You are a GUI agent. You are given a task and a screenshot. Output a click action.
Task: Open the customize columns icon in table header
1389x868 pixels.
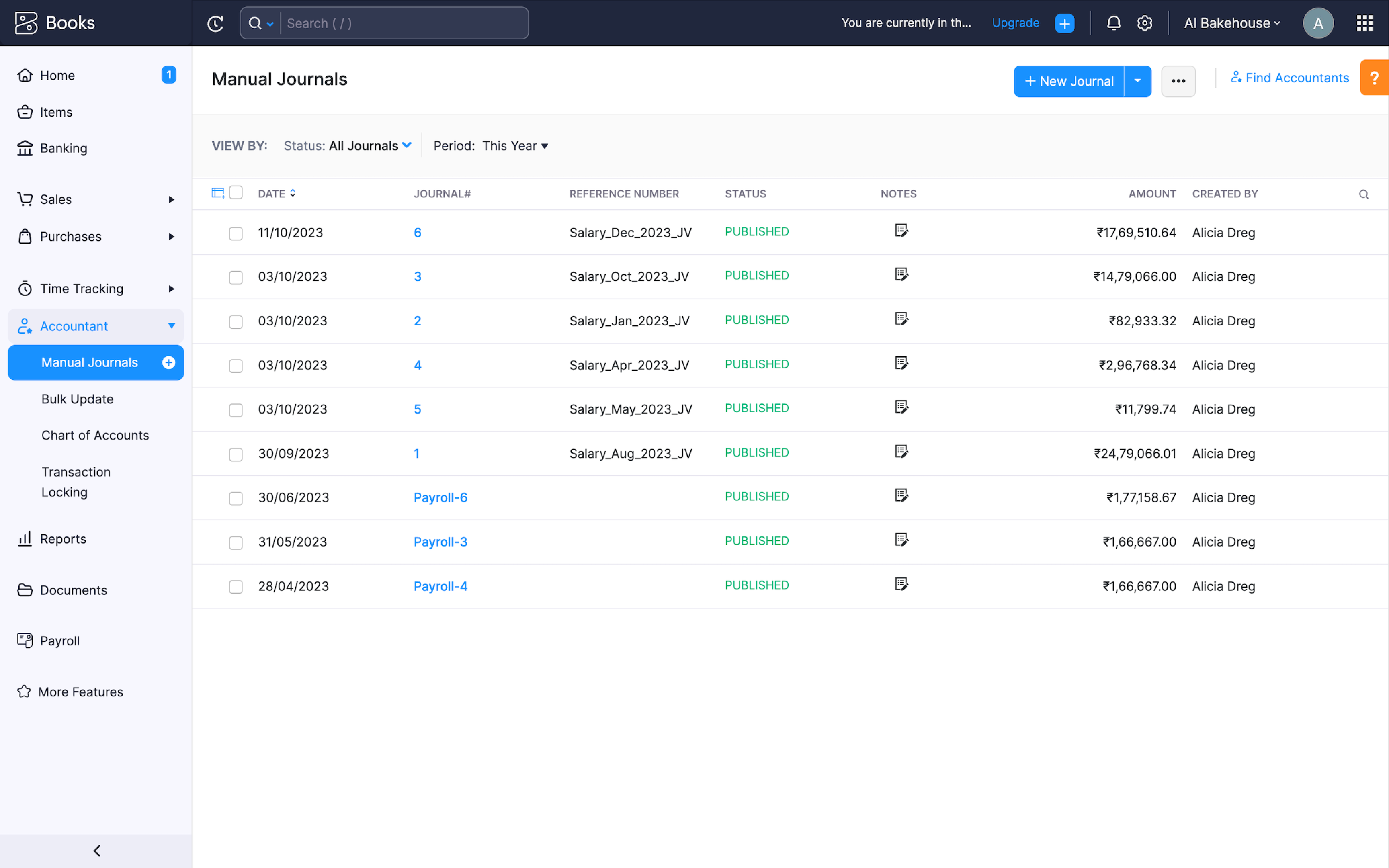(219, 192)
